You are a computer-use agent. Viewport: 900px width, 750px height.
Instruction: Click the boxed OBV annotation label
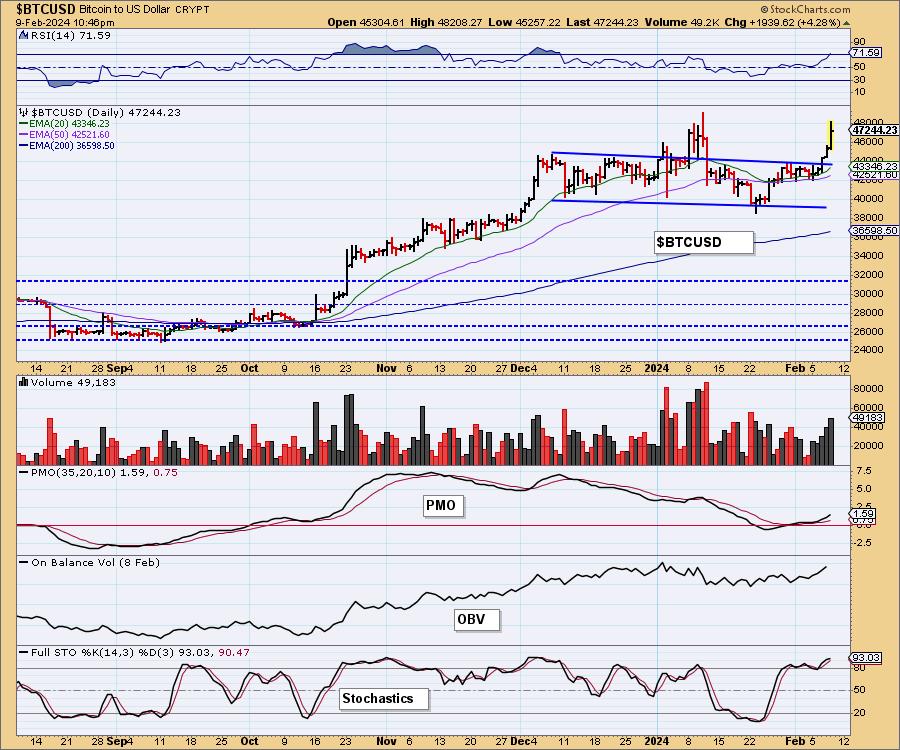pos(476,620)
